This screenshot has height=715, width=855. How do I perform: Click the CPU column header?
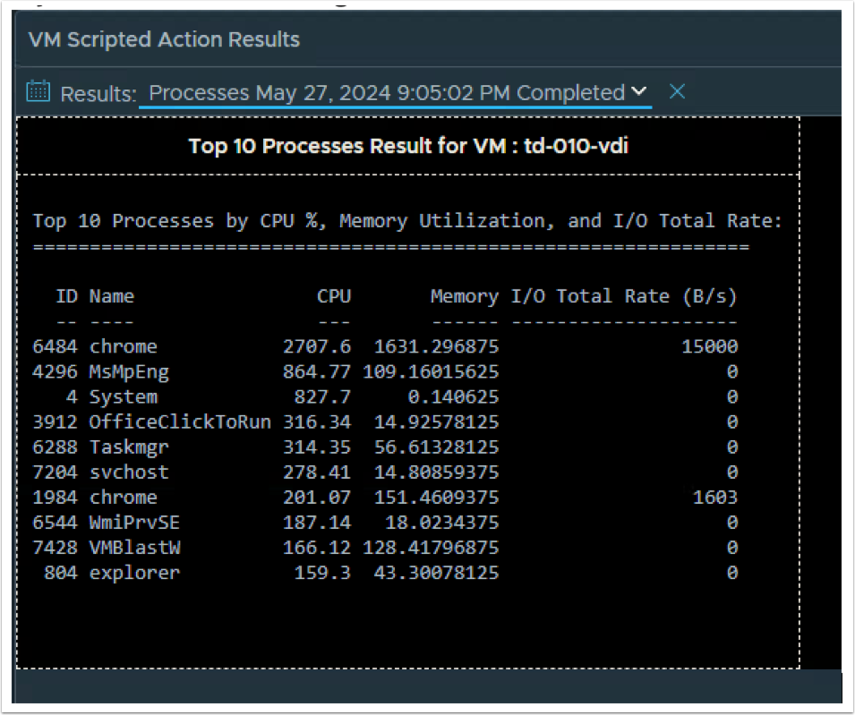(x=334, y=296)
